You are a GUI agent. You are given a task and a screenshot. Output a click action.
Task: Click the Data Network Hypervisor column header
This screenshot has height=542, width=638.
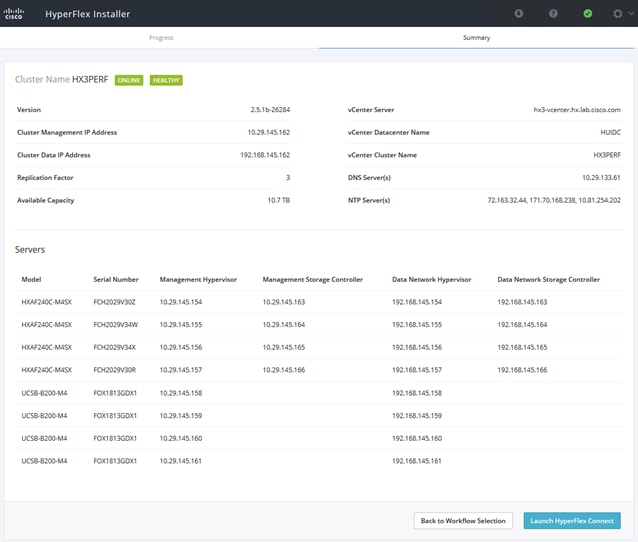pyautogui.click(x=432, y=279)
